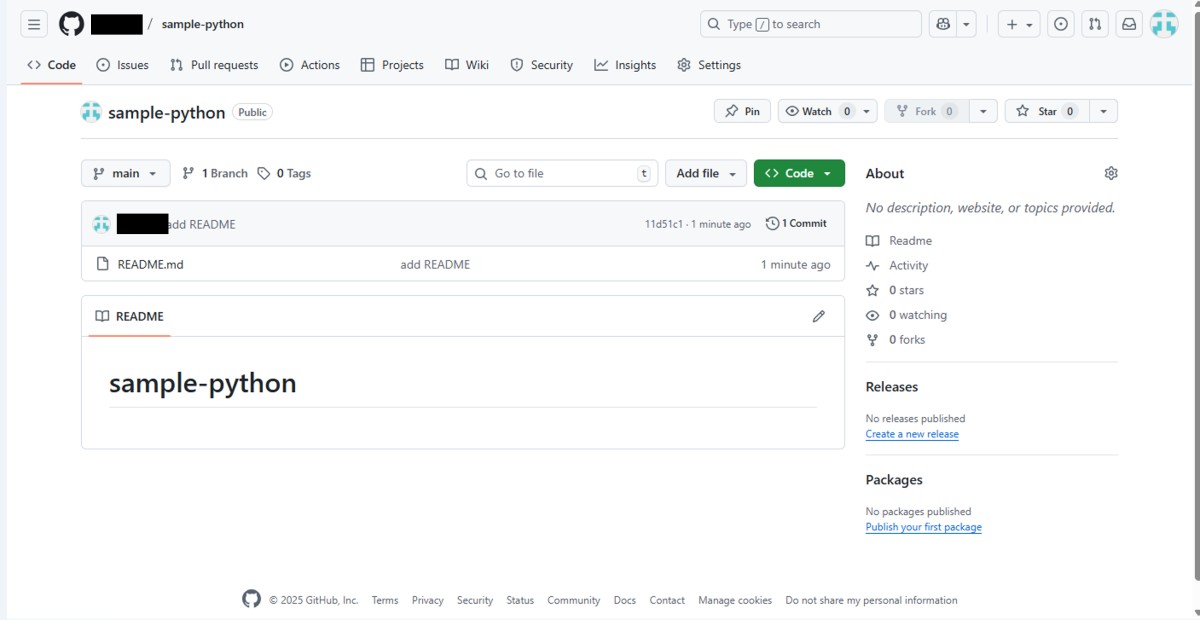Screen dimensions: 1200x620
Task: Expand the main branch selector
Action: coord(125,172)
